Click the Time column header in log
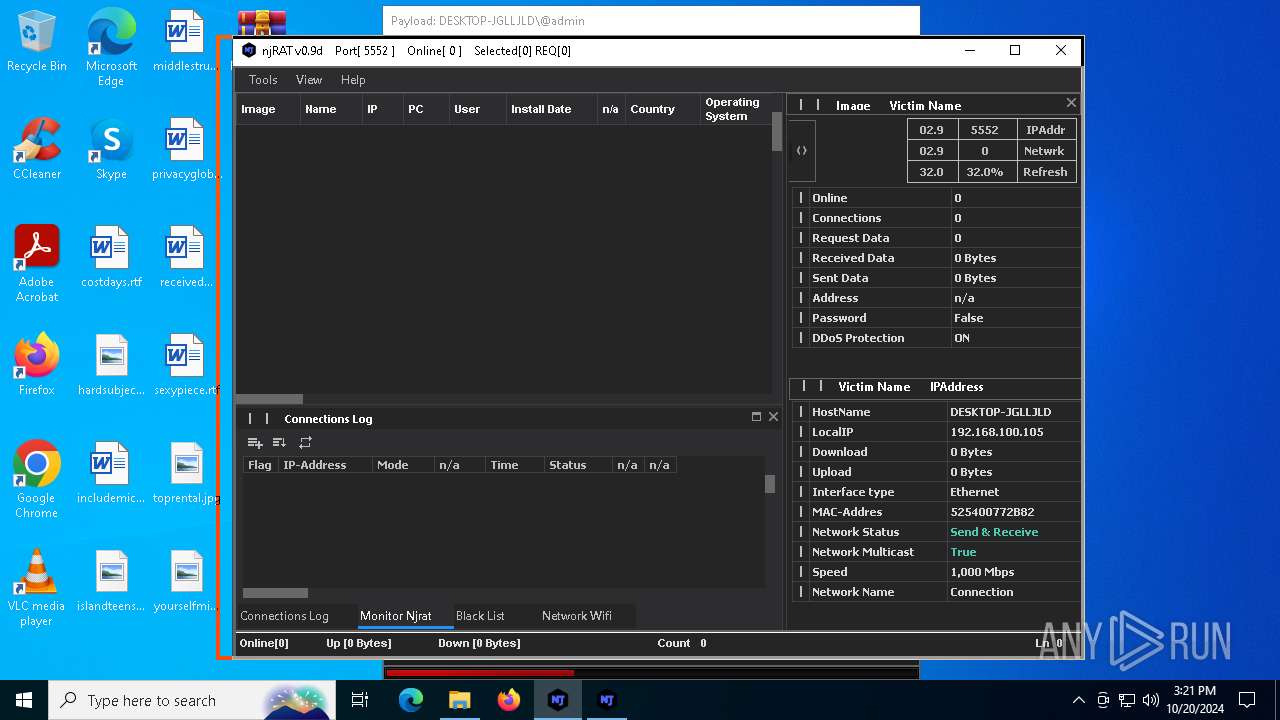This screenshot has width=1280, height=720. [514, 465]
